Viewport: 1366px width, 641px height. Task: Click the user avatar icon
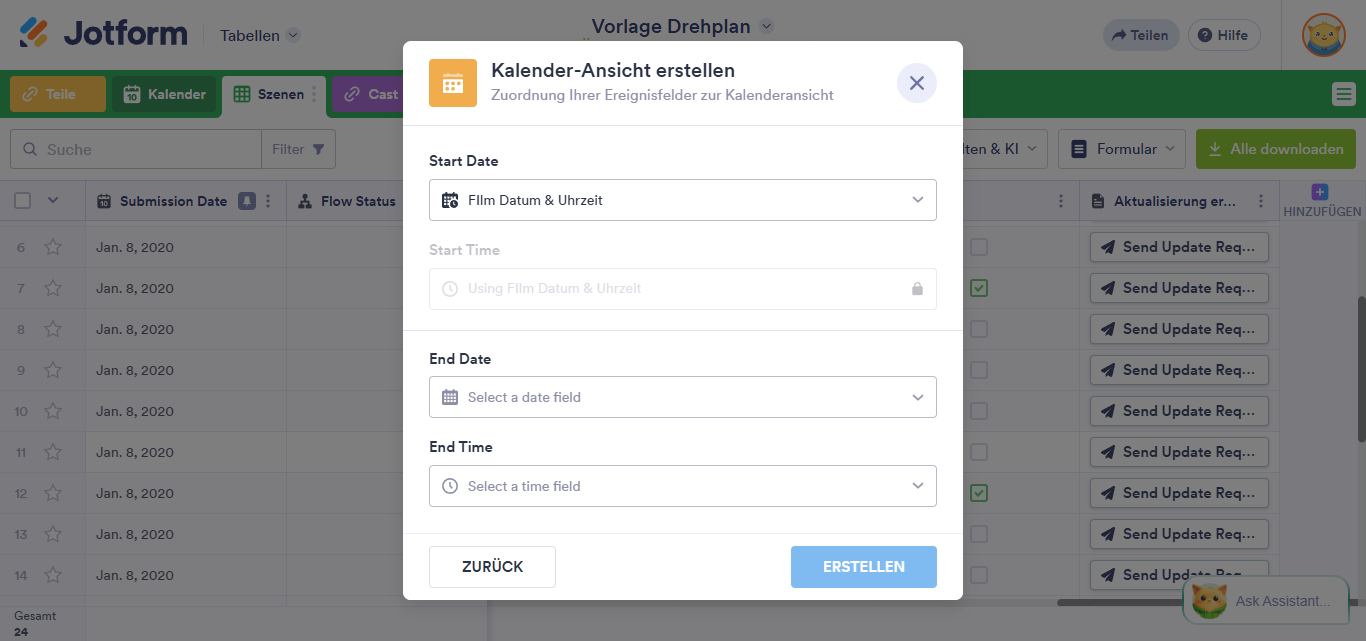[1323, 35]
